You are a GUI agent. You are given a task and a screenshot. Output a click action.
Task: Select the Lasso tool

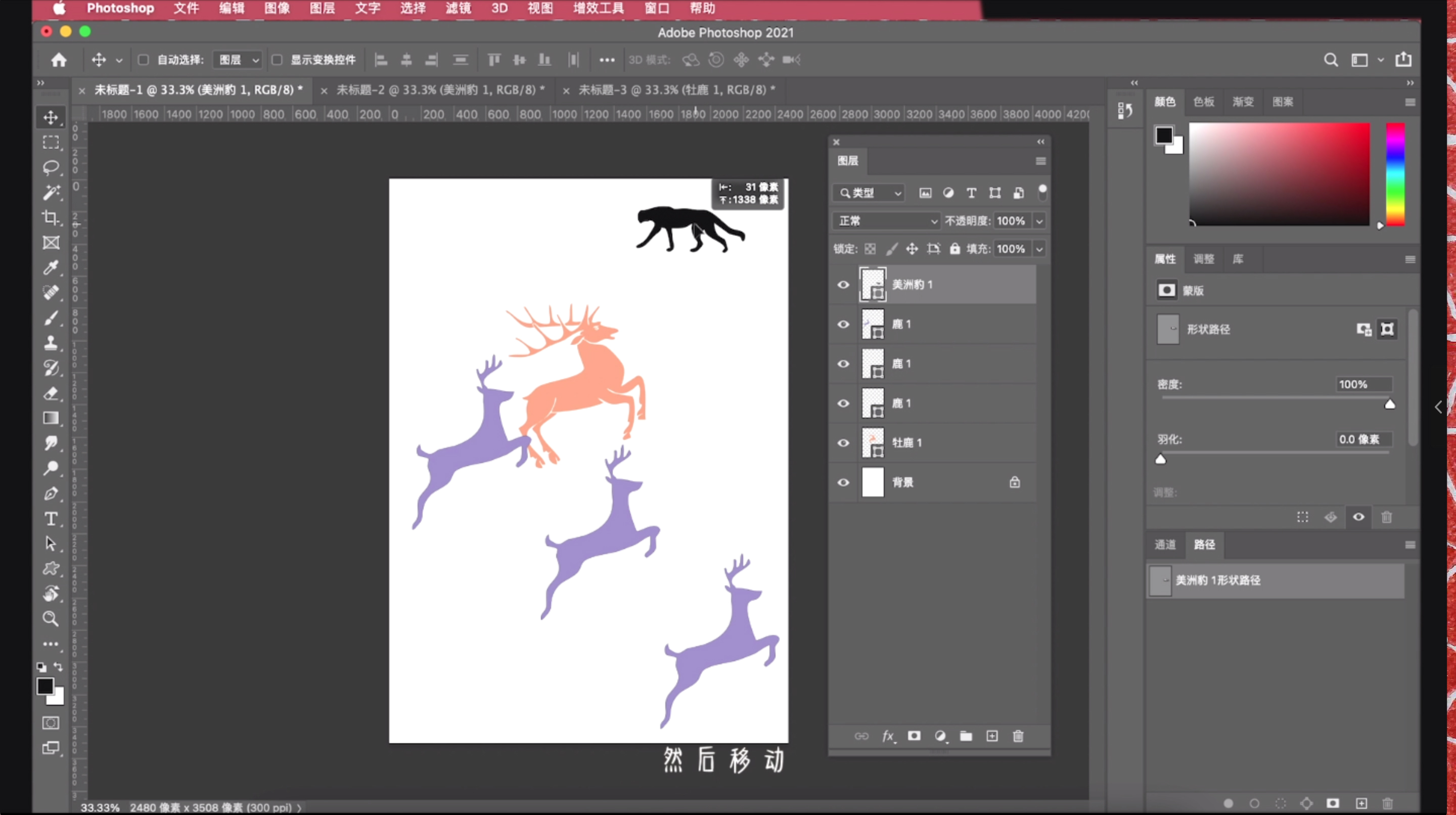pos(51,167)
